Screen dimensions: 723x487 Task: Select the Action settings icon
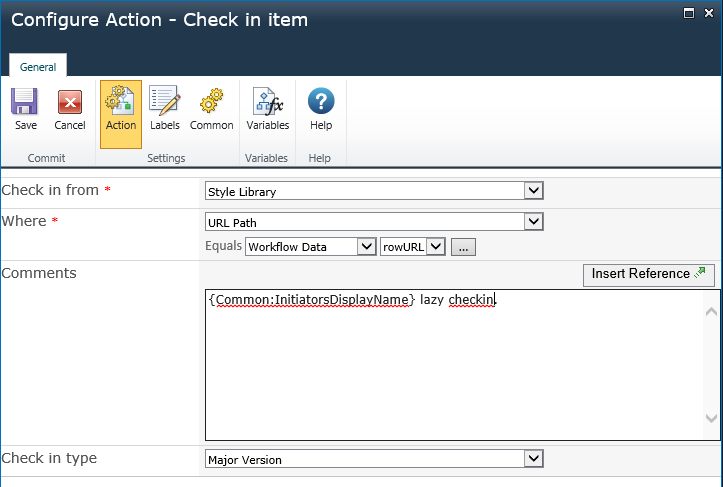click(121, 110)
